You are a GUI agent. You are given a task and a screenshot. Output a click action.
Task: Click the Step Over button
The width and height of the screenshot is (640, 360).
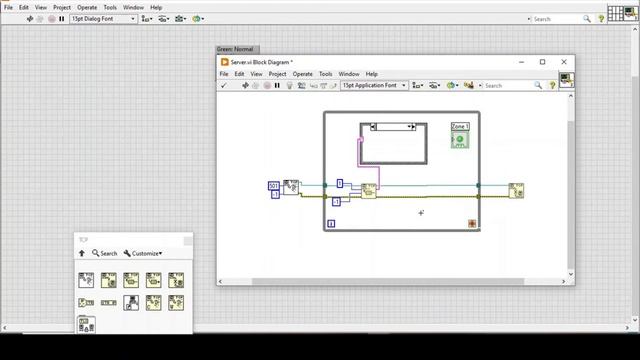click(323, 85)
